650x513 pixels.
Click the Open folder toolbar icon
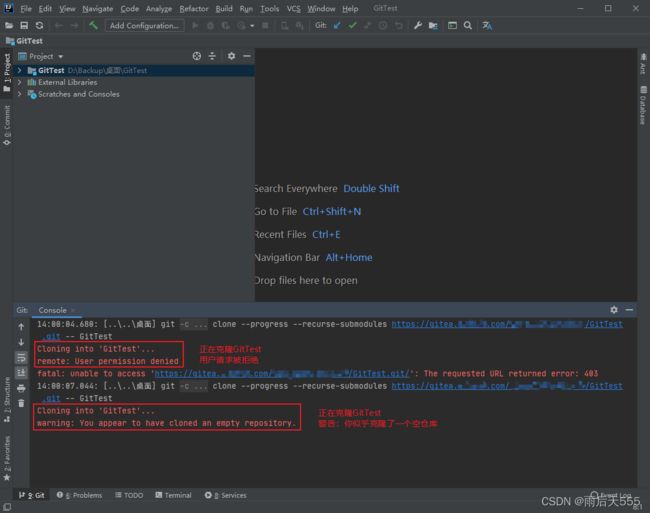(9, 26)
